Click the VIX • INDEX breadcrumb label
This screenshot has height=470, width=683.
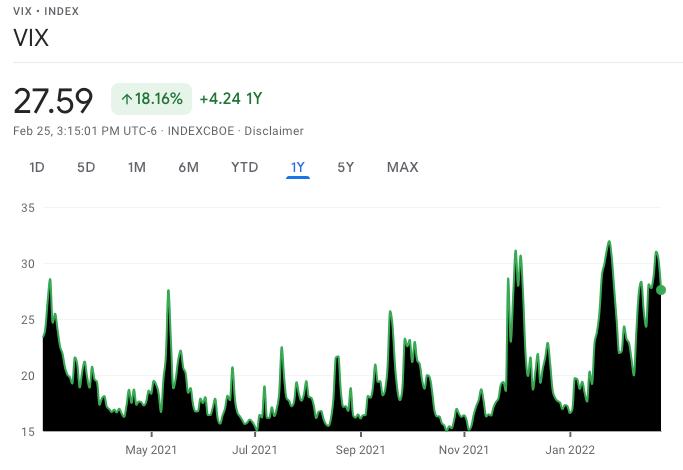tap(46, 11)
